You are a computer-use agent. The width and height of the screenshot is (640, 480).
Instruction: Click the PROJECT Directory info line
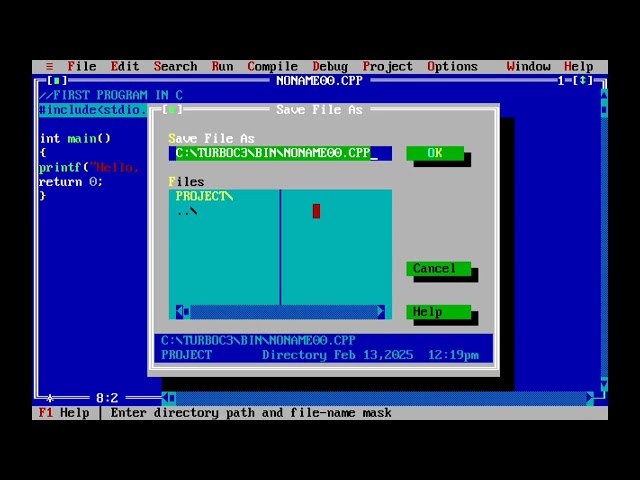tap(320, 355)
